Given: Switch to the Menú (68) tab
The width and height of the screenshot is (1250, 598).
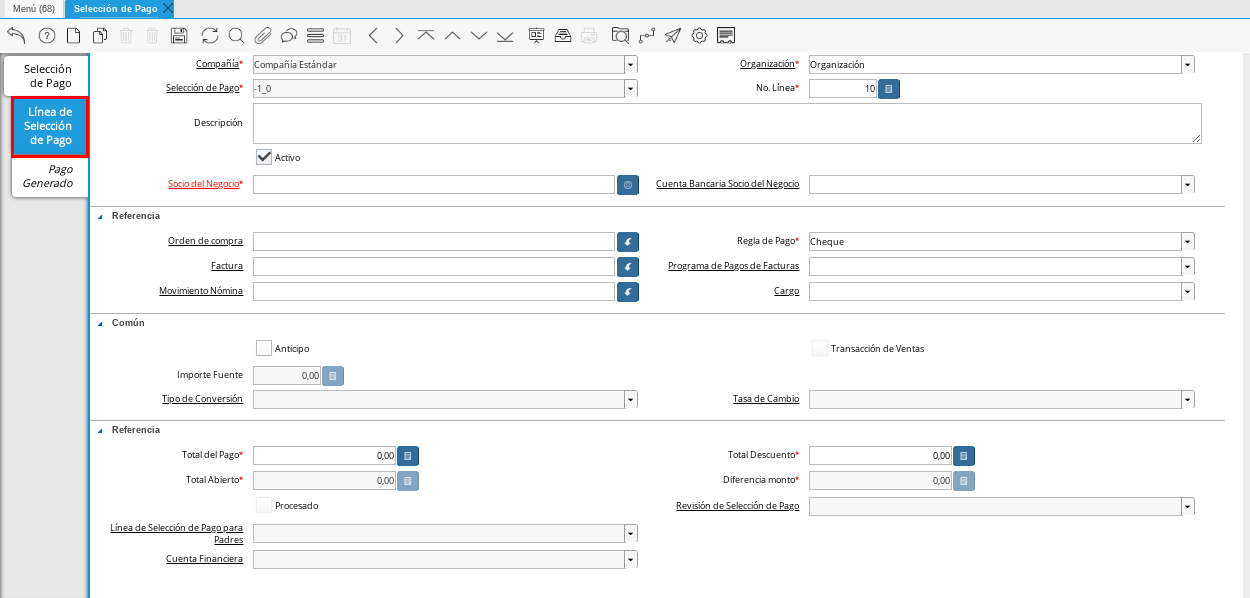Looking at the screenshot, I should pos(33,8).
